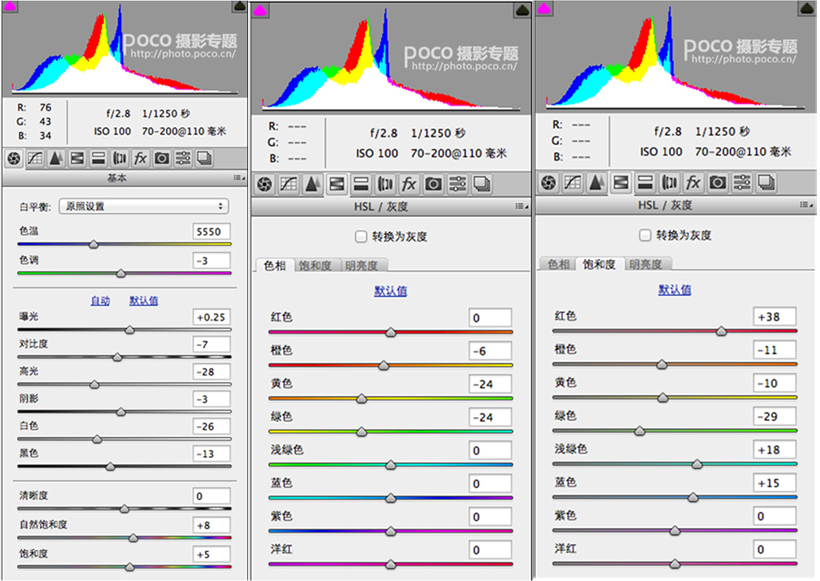Switch to 明亮度 tab in middle panel

pos(362,266)
